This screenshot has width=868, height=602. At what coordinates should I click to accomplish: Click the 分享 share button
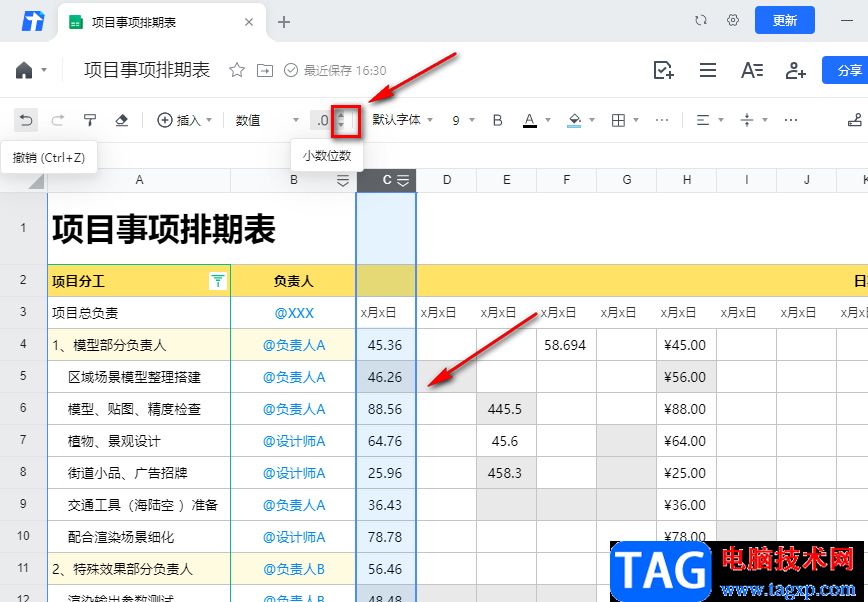pyautogui.click(x=845, y=70)
